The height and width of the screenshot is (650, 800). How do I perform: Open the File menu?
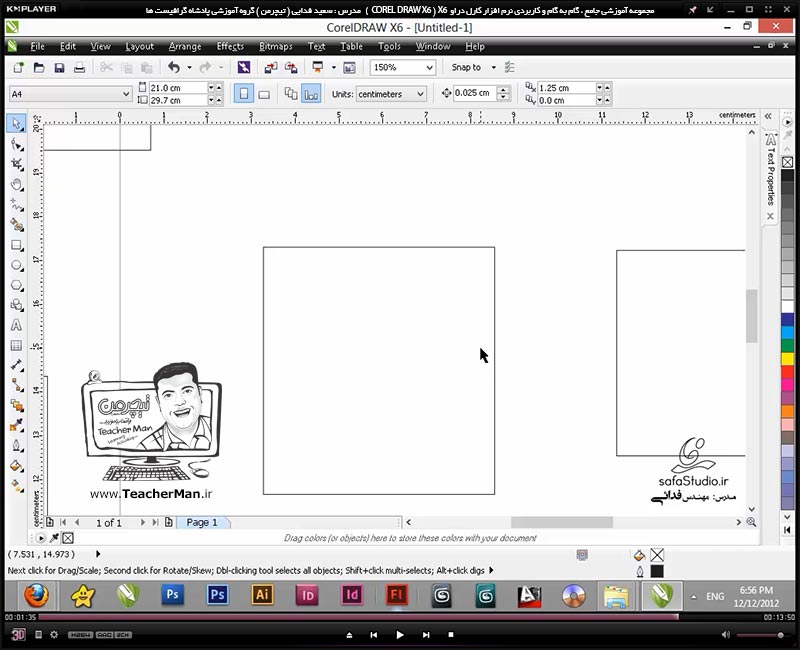[37, 46]
